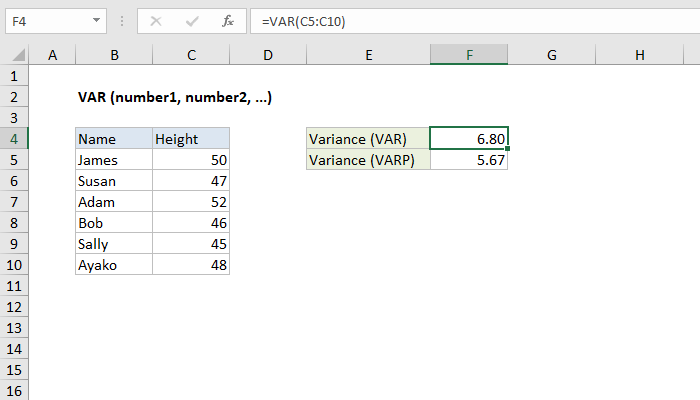Select row 16 header
700x400 pixels.
[14, 390]
